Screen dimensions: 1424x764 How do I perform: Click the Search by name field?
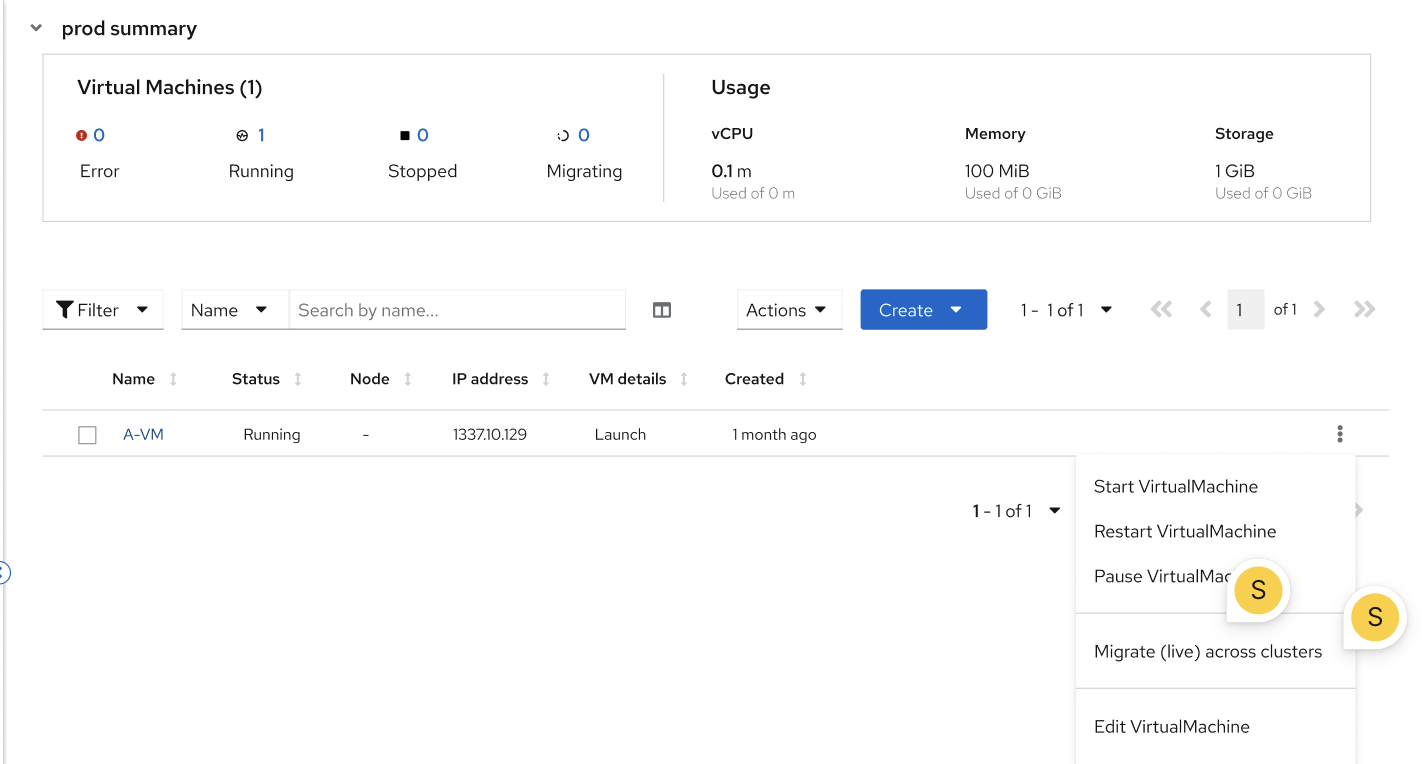click(457, 310)
